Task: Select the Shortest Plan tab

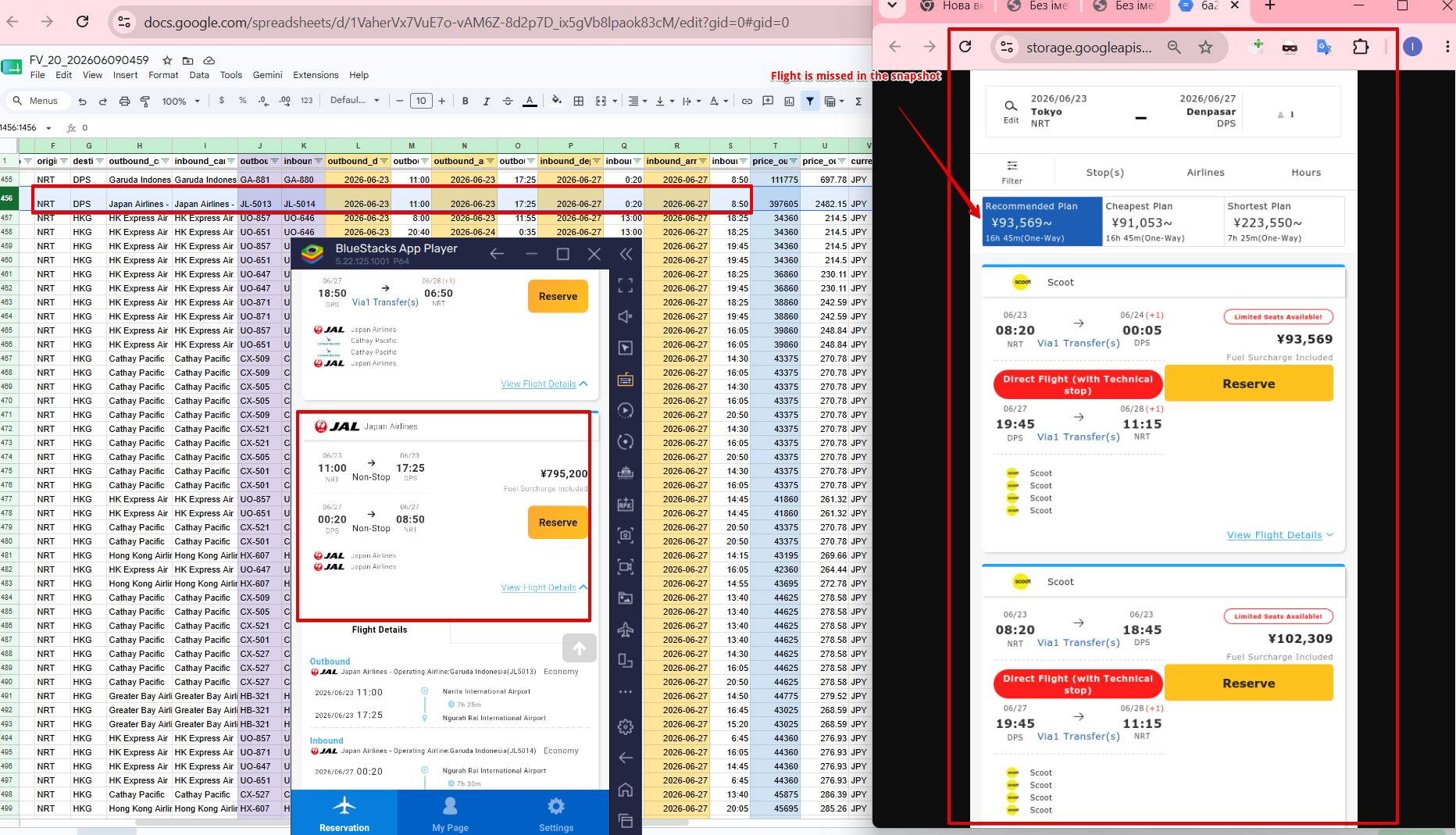Action: click(1283, 221)
